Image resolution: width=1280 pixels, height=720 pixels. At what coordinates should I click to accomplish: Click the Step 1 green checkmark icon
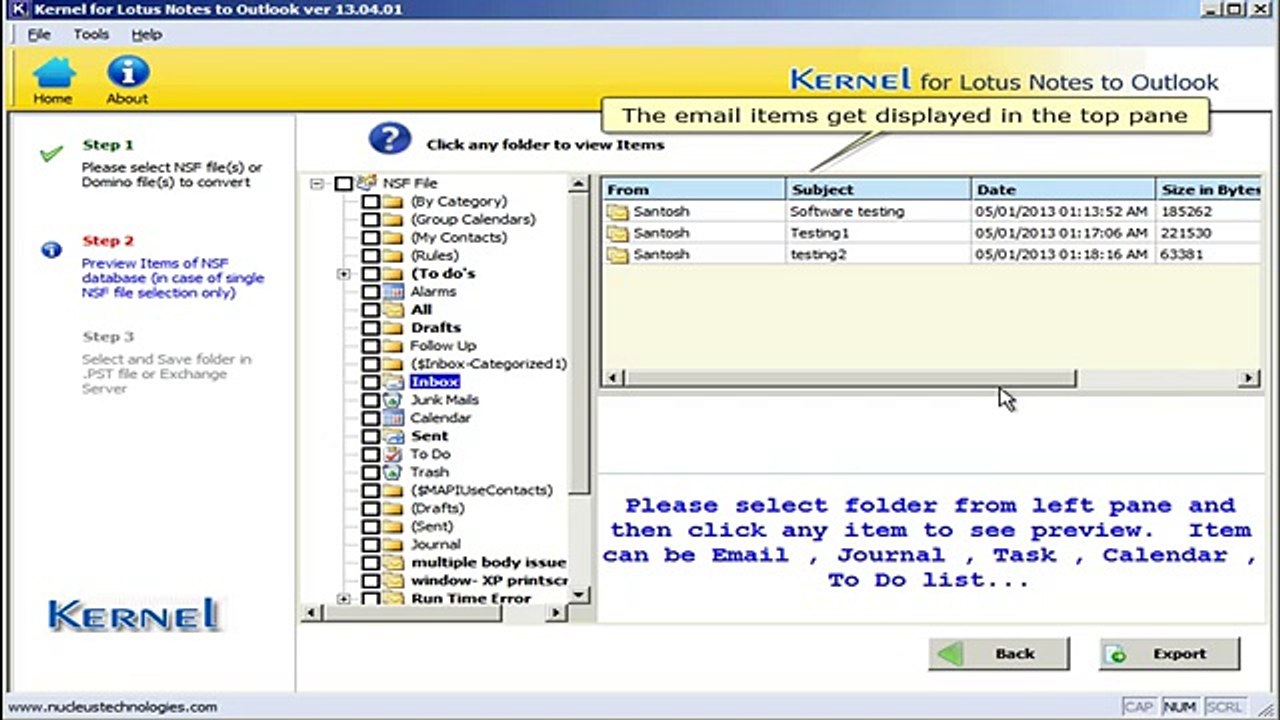(x=51, y=154)
